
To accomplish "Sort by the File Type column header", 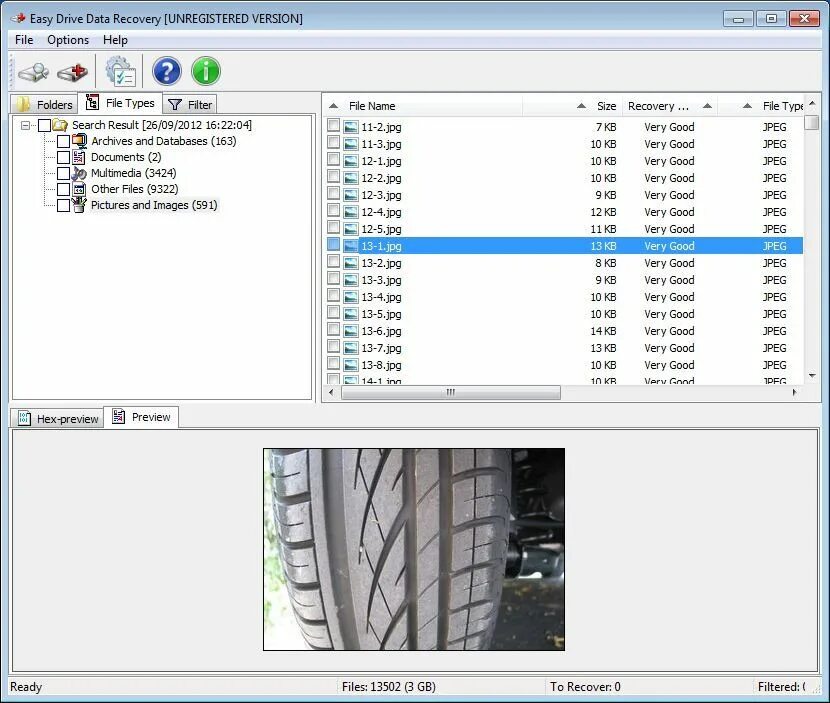I will click(x=783, y=106).
